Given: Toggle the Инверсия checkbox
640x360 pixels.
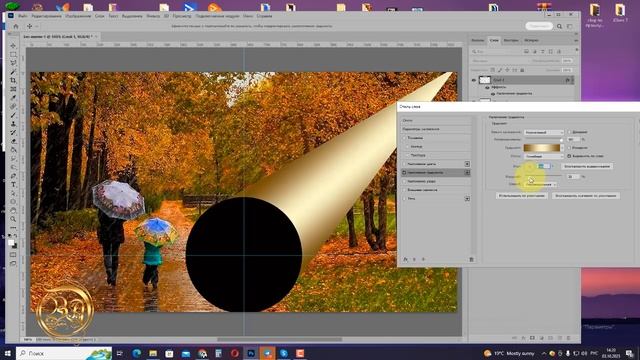Looking at the screenshot, I should (569, 148).
